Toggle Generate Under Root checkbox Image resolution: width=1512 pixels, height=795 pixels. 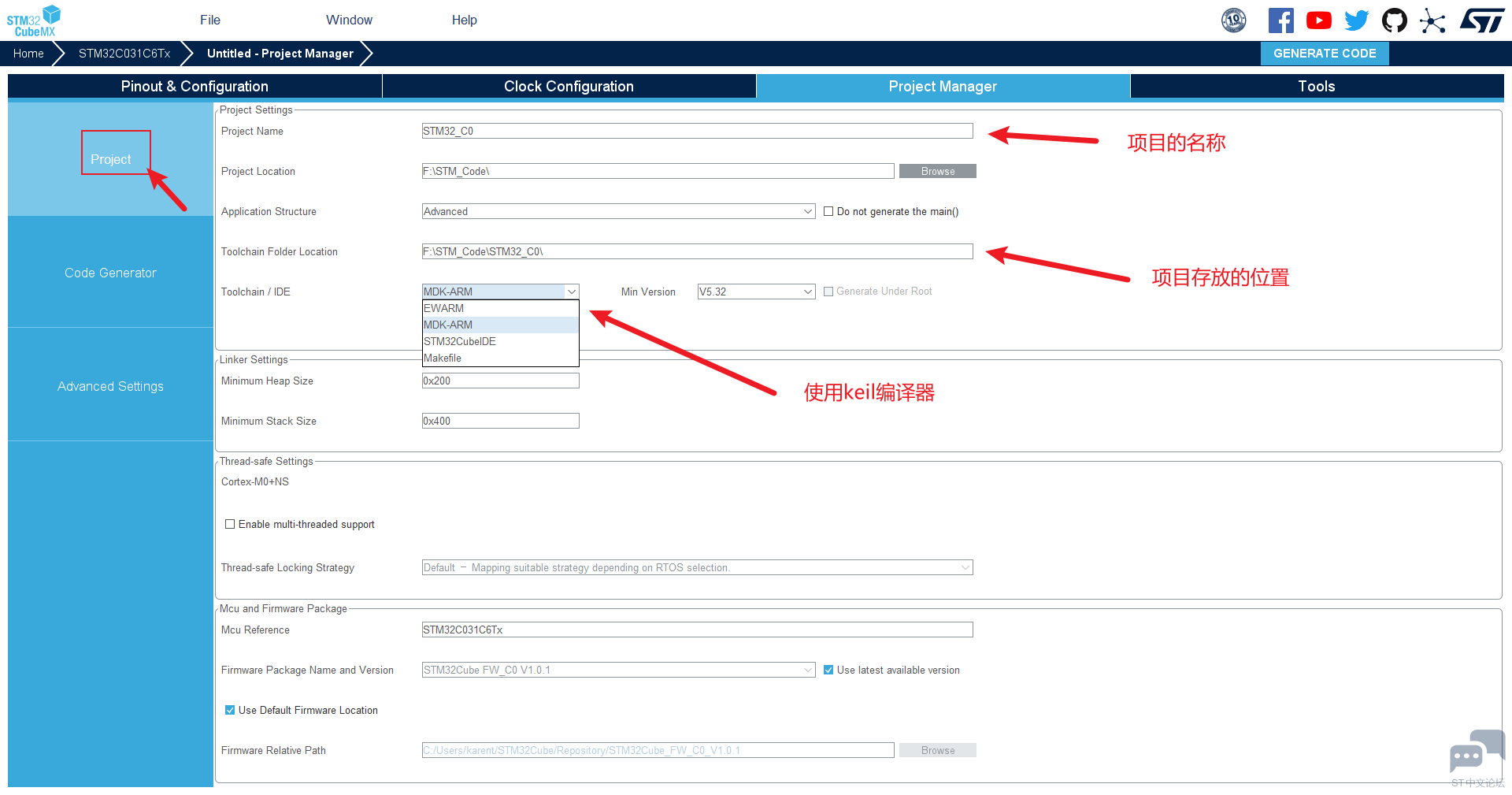828,292
